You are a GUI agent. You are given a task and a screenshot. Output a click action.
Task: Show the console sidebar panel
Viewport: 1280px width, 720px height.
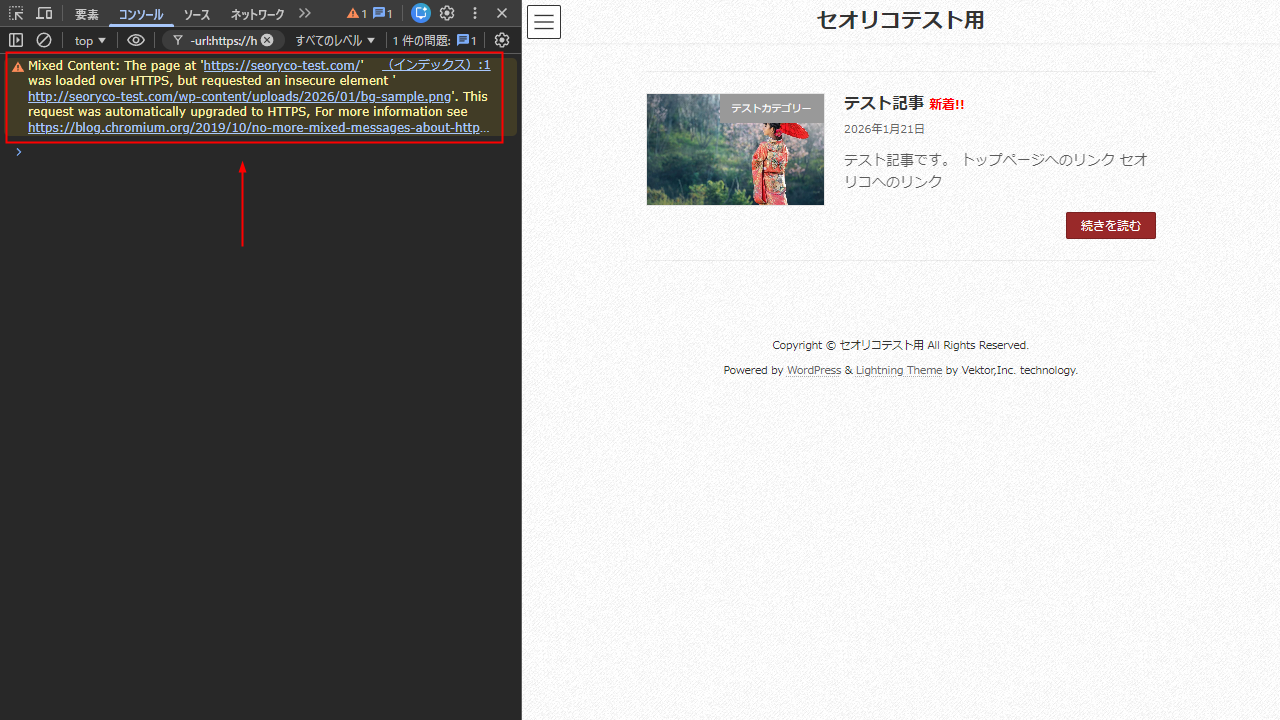[x=16, y=40]
